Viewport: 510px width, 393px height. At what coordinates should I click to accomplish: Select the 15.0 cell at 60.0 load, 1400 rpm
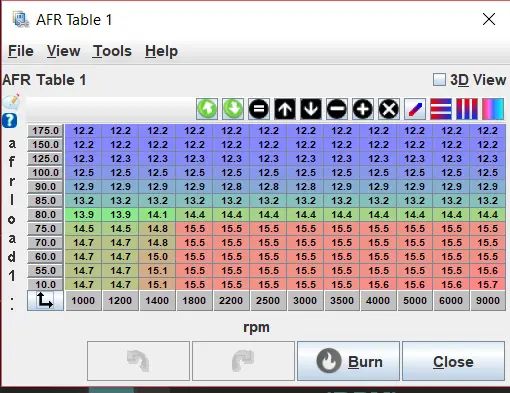pyautogui.click(x=157, y=256)
